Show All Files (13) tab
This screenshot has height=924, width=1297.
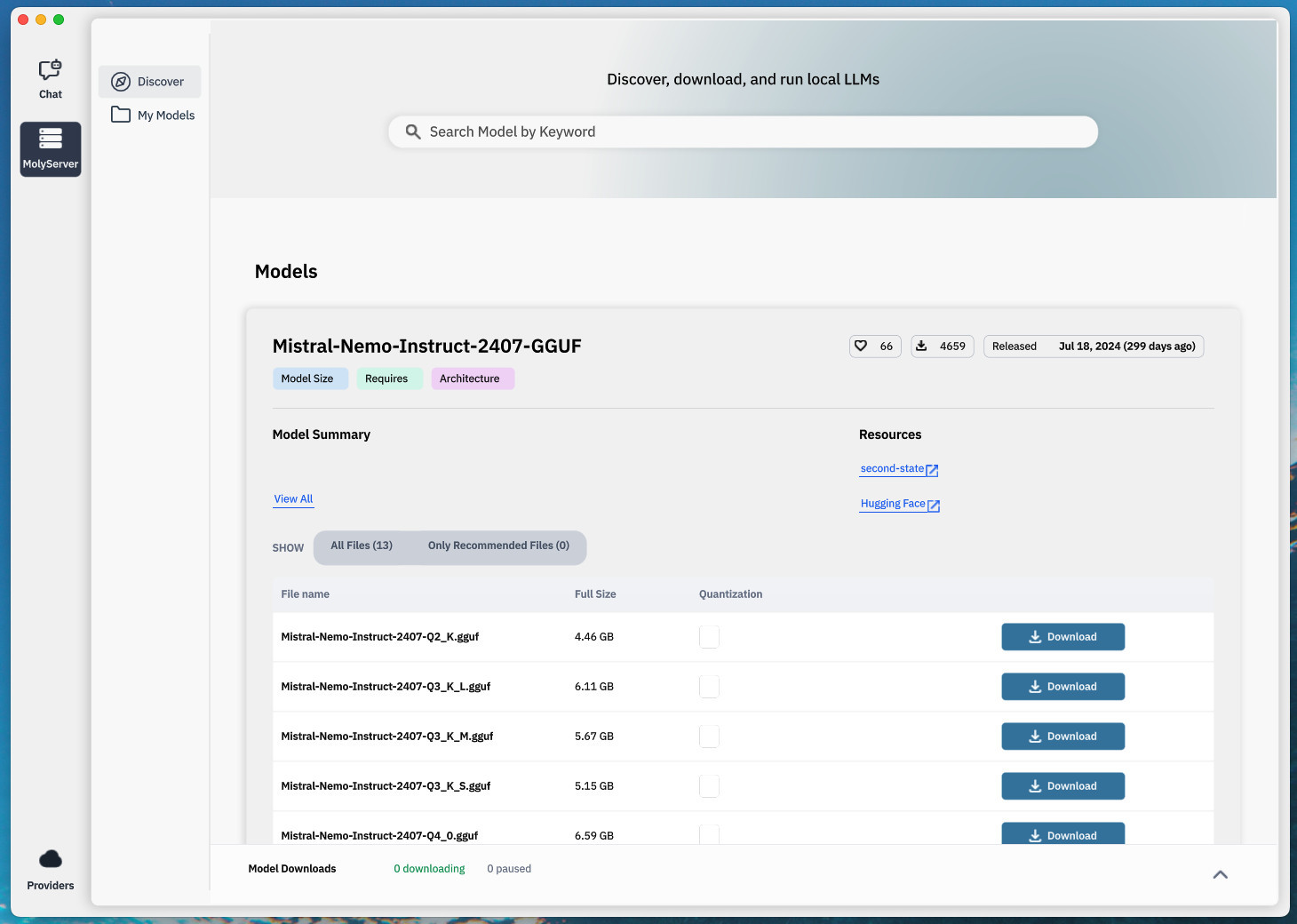[362, 546]
